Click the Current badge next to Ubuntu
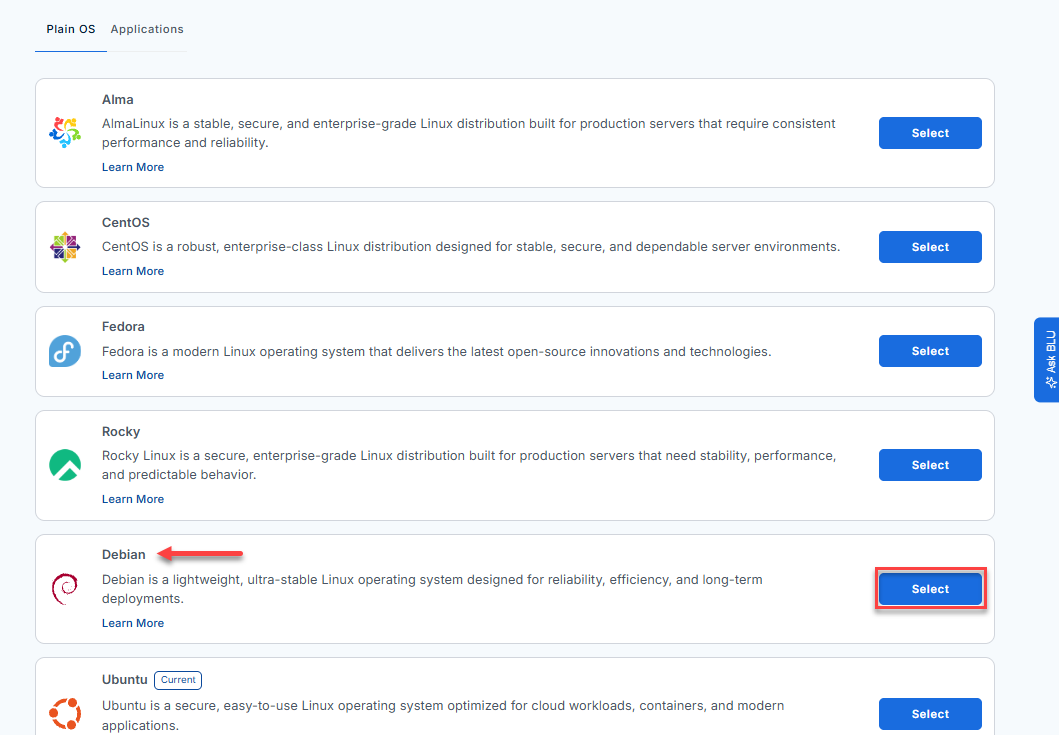 [x=178, y=680]
